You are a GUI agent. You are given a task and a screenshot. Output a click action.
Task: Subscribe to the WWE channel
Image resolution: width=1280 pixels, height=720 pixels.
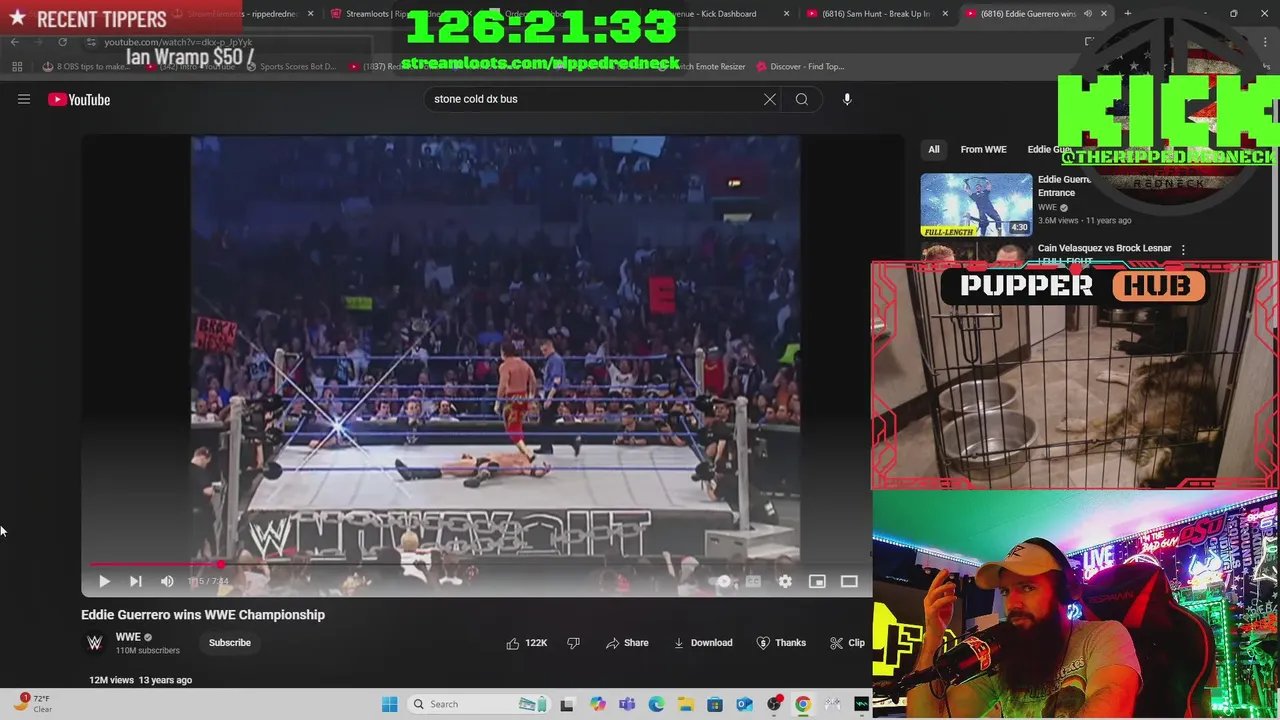point(230,643)
